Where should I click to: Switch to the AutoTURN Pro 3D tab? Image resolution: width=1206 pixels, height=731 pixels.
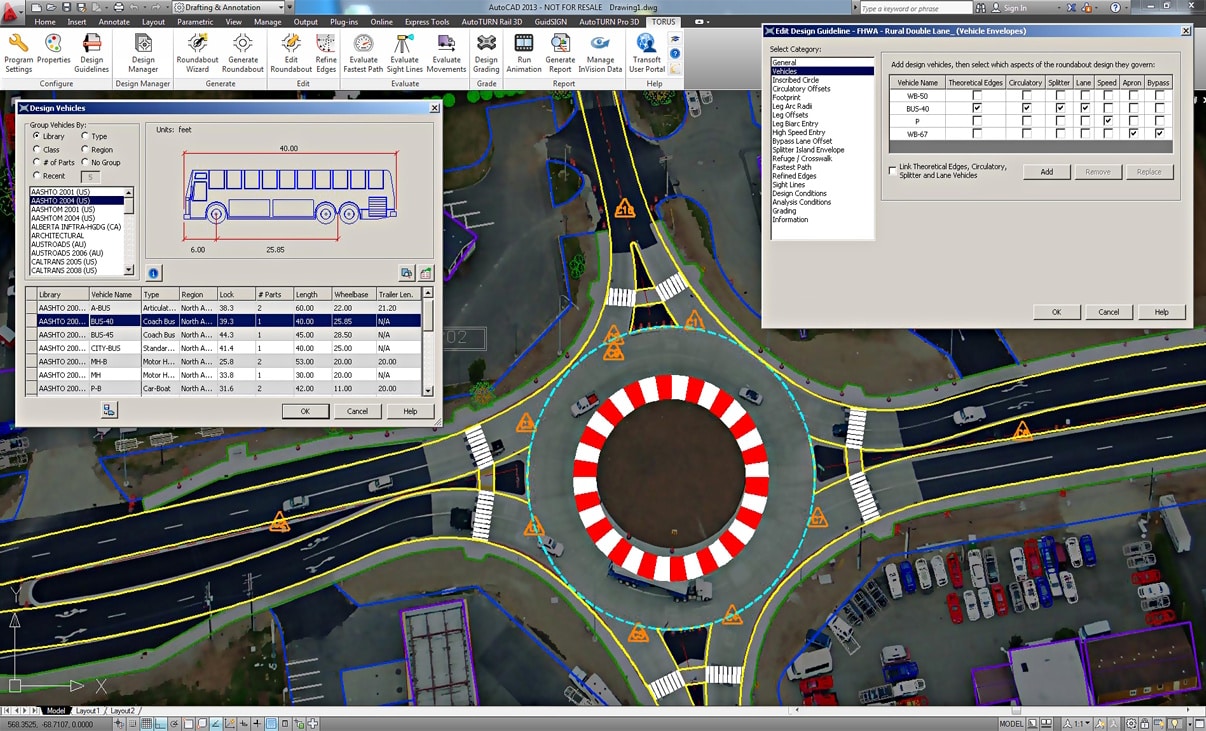(609, 21)
